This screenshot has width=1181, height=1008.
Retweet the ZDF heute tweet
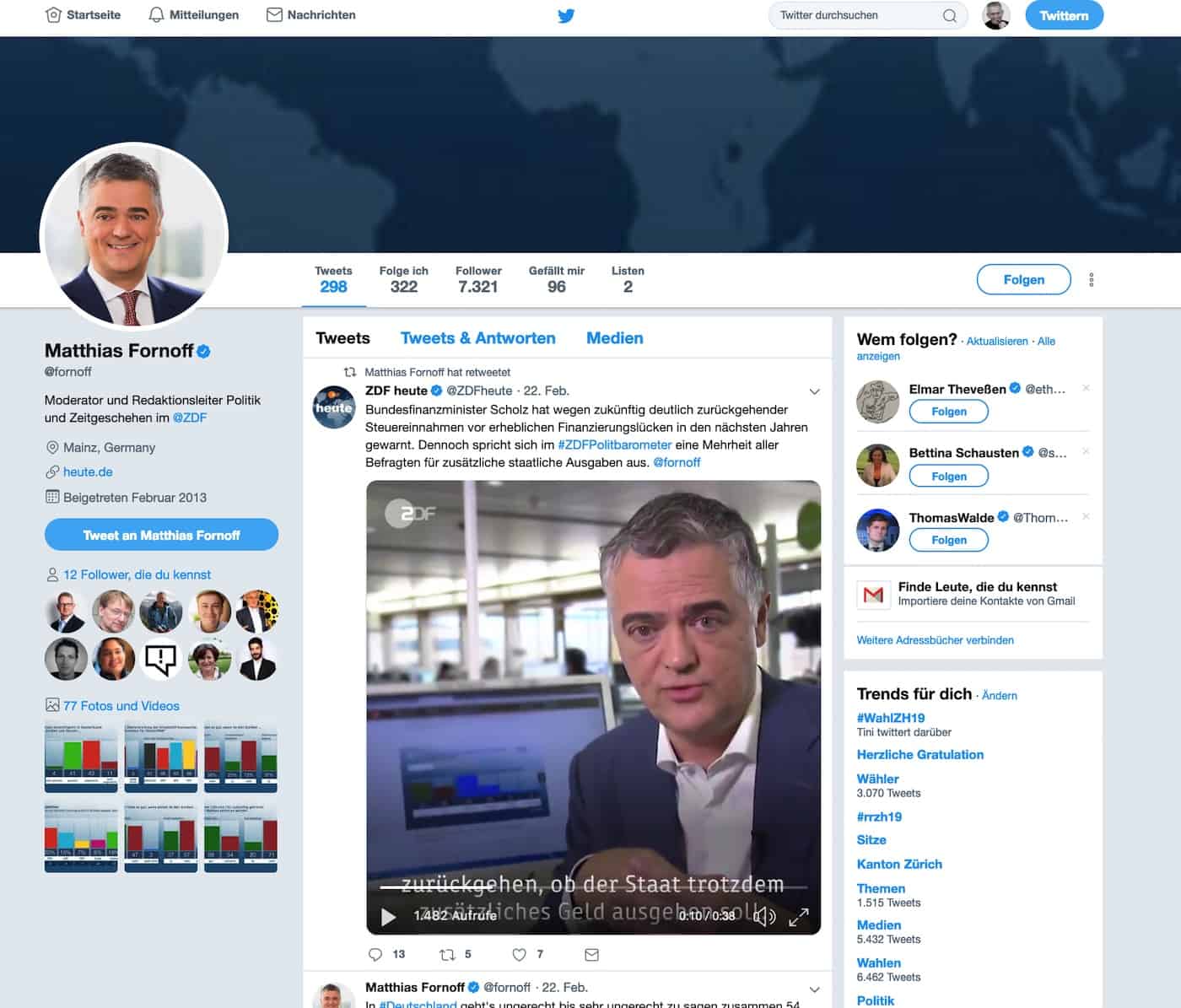[x=447, y=955]
